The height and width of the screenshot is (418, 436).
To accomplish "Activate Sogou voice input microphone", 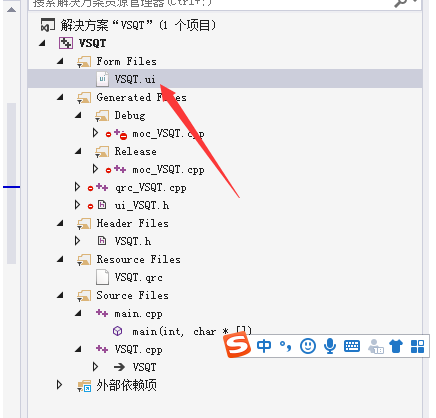I will tap(330, 346).
